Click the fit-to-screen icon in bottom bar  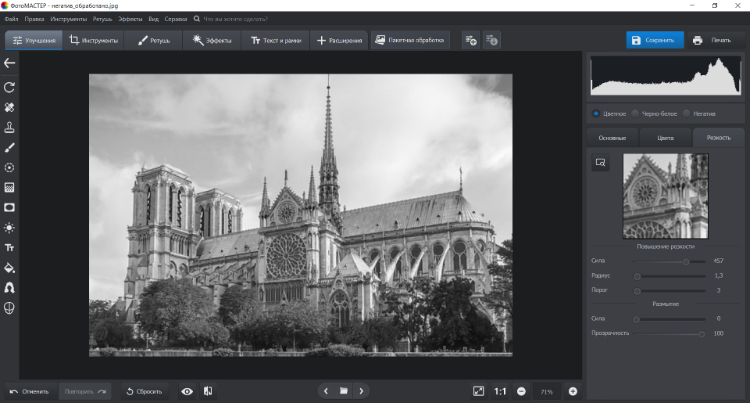[478, 391]
